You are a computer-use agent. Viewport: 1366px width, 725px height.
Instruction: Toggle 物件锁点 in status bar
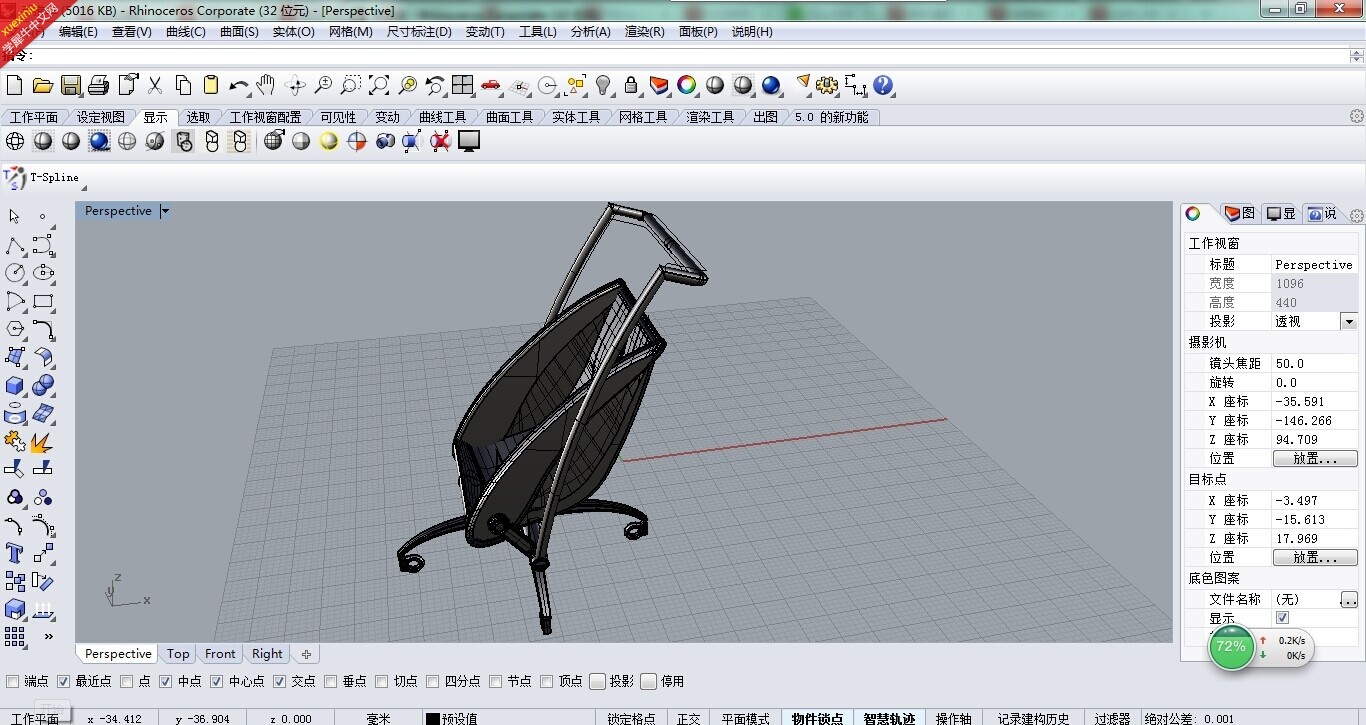[817, 718]
